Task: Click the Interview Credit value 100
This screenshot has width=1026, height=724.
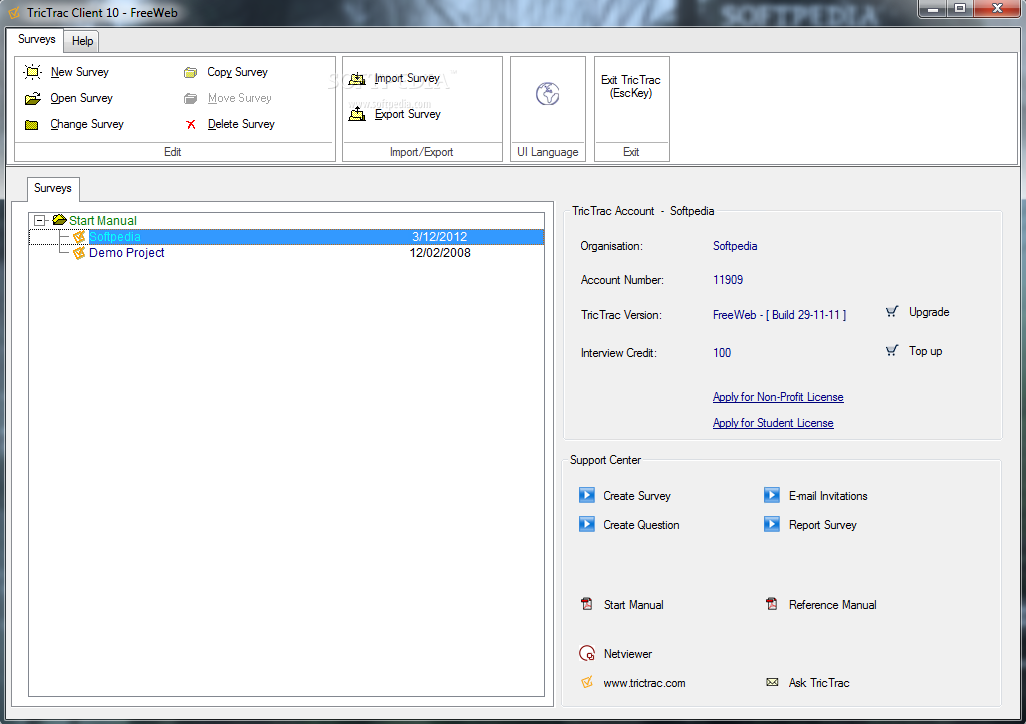Action: tap(722, 353)
